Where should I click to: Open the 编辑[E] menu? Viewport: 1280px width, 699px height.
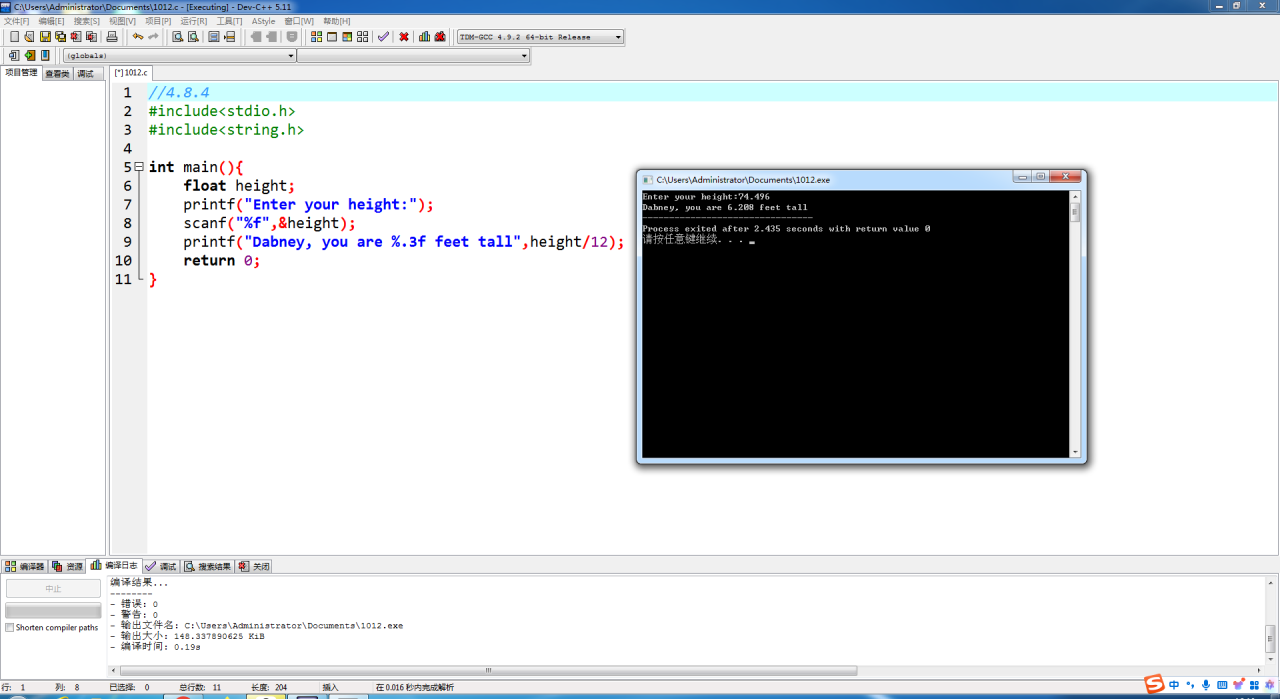[x=52, y=21]
